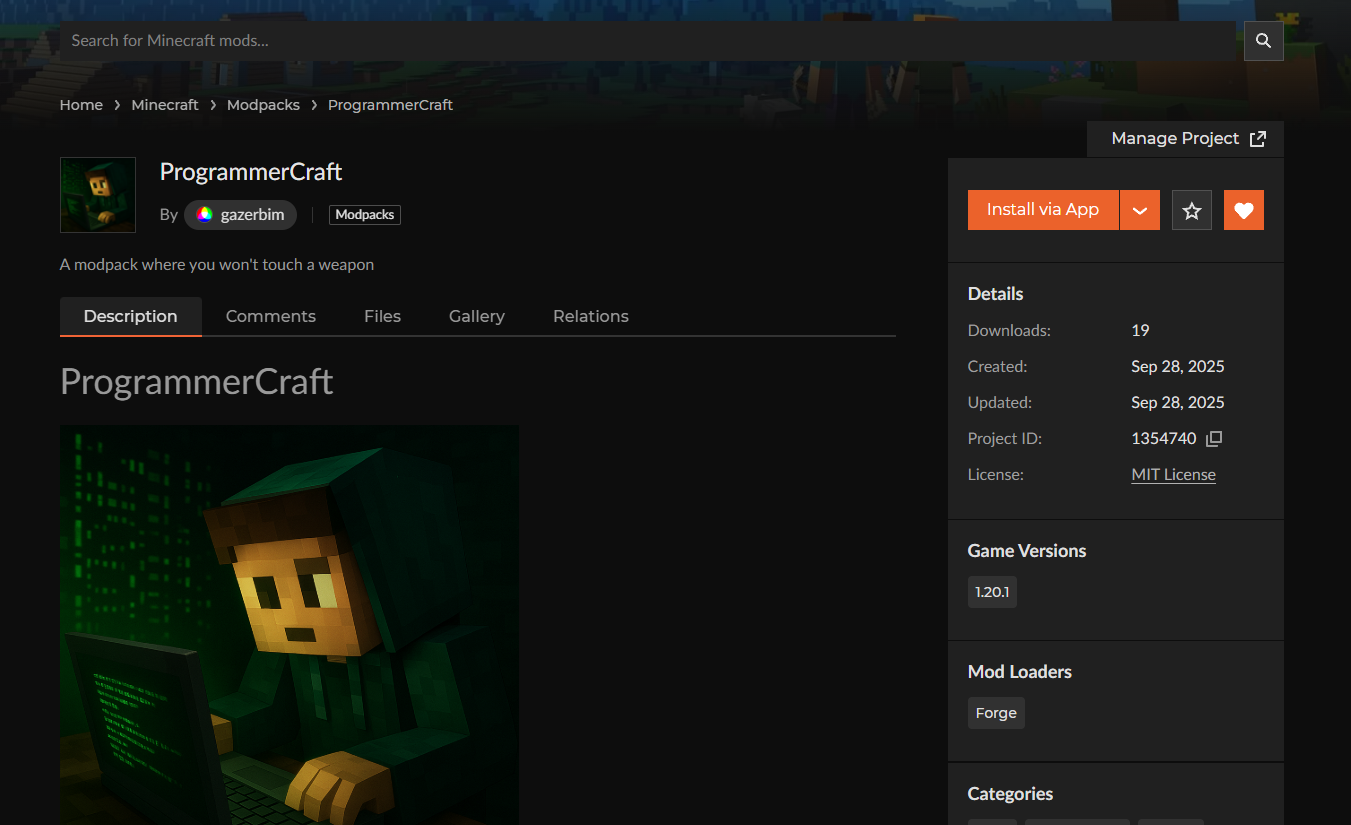Click gazerbim's rainbow avatar icon

(204, 215)
